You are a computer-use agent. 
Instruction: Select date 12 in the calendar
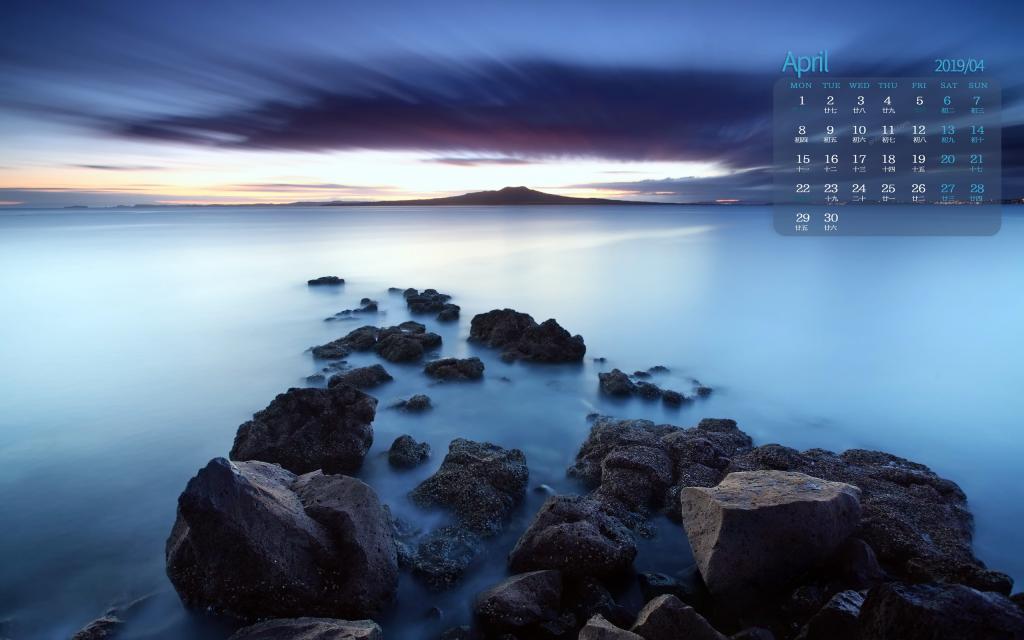(x=918, y=131)
